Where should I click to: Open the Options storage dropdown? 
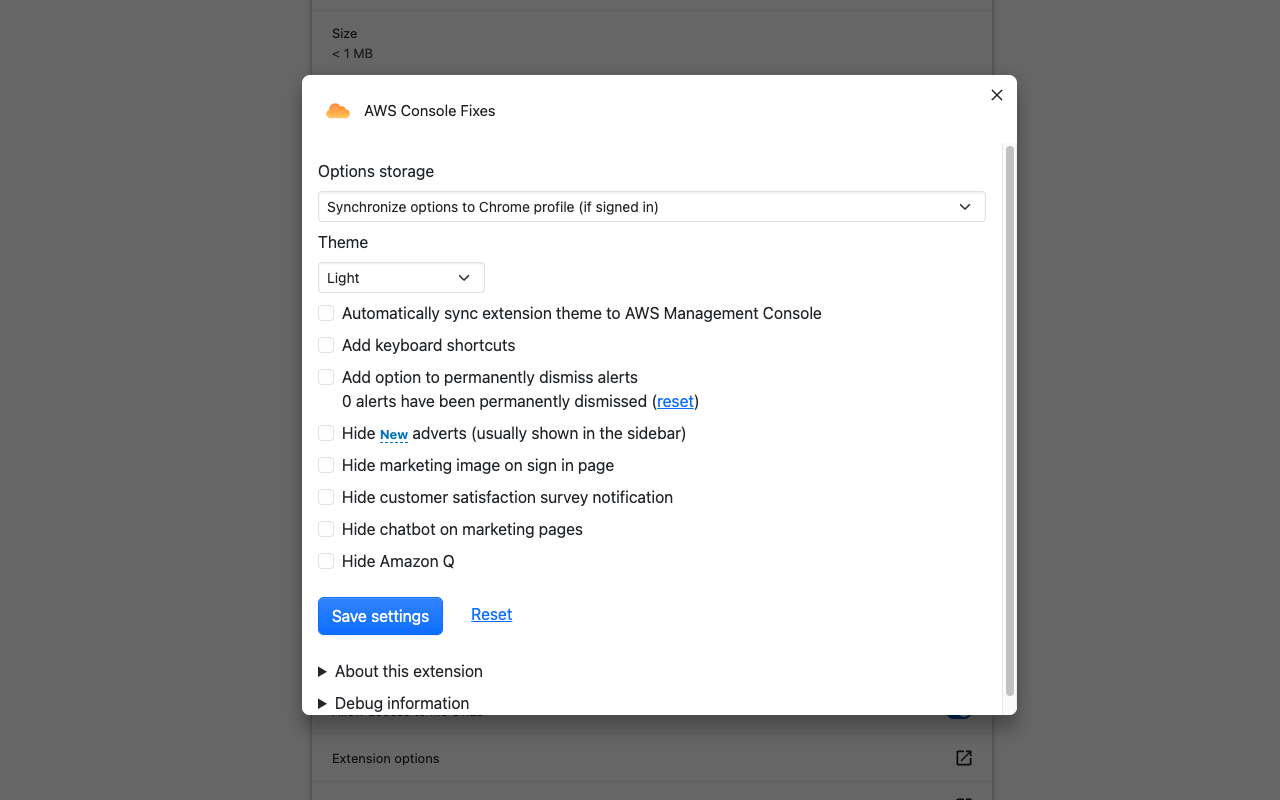[651, 207]
